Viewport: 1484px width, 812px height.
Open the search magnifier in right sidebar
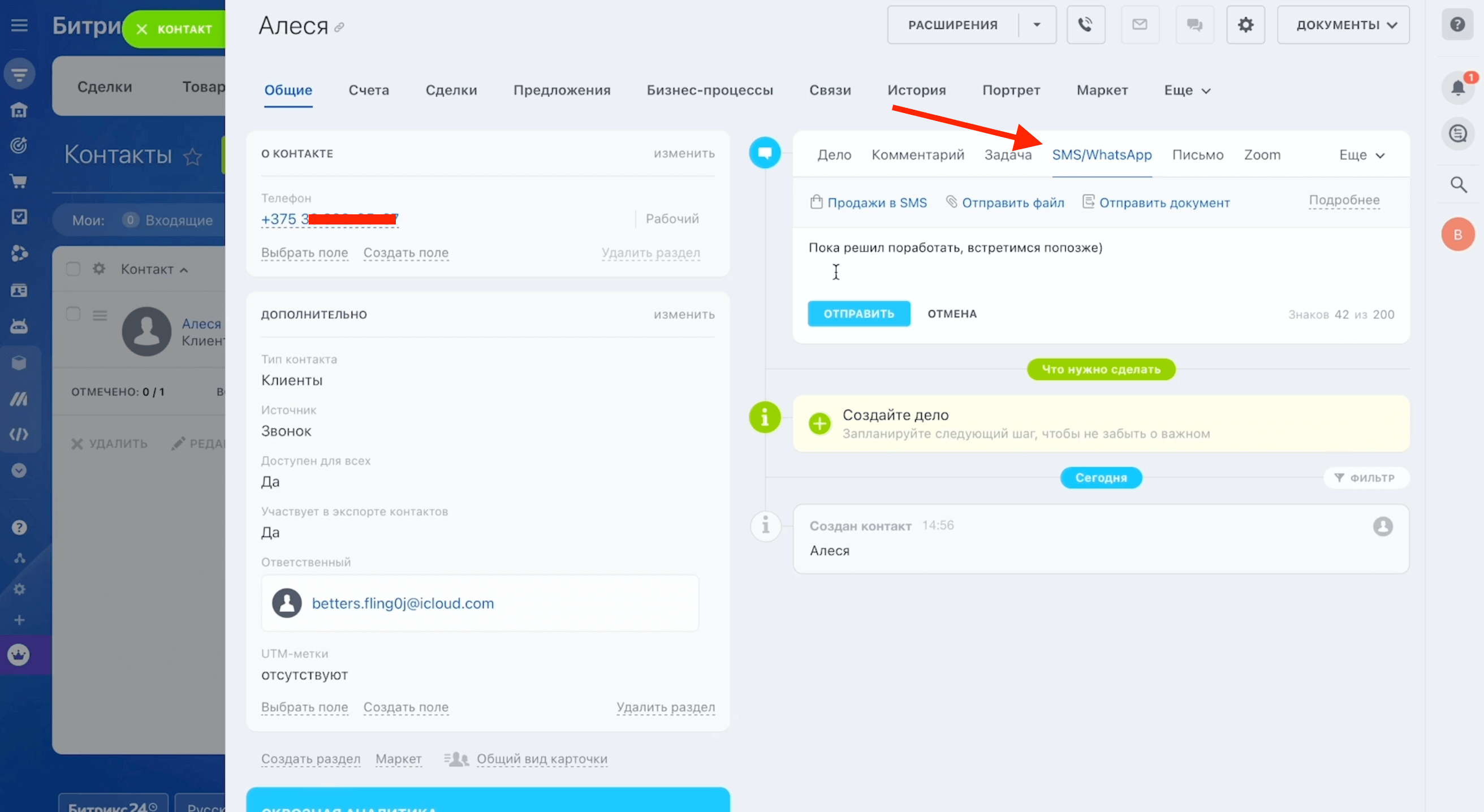point(1458,185)
